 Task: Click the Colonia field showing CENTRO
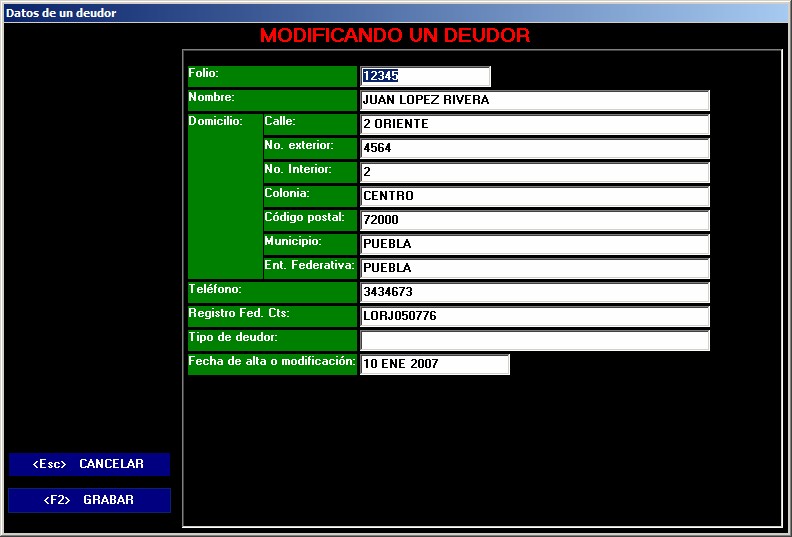(x=535, y=197)
